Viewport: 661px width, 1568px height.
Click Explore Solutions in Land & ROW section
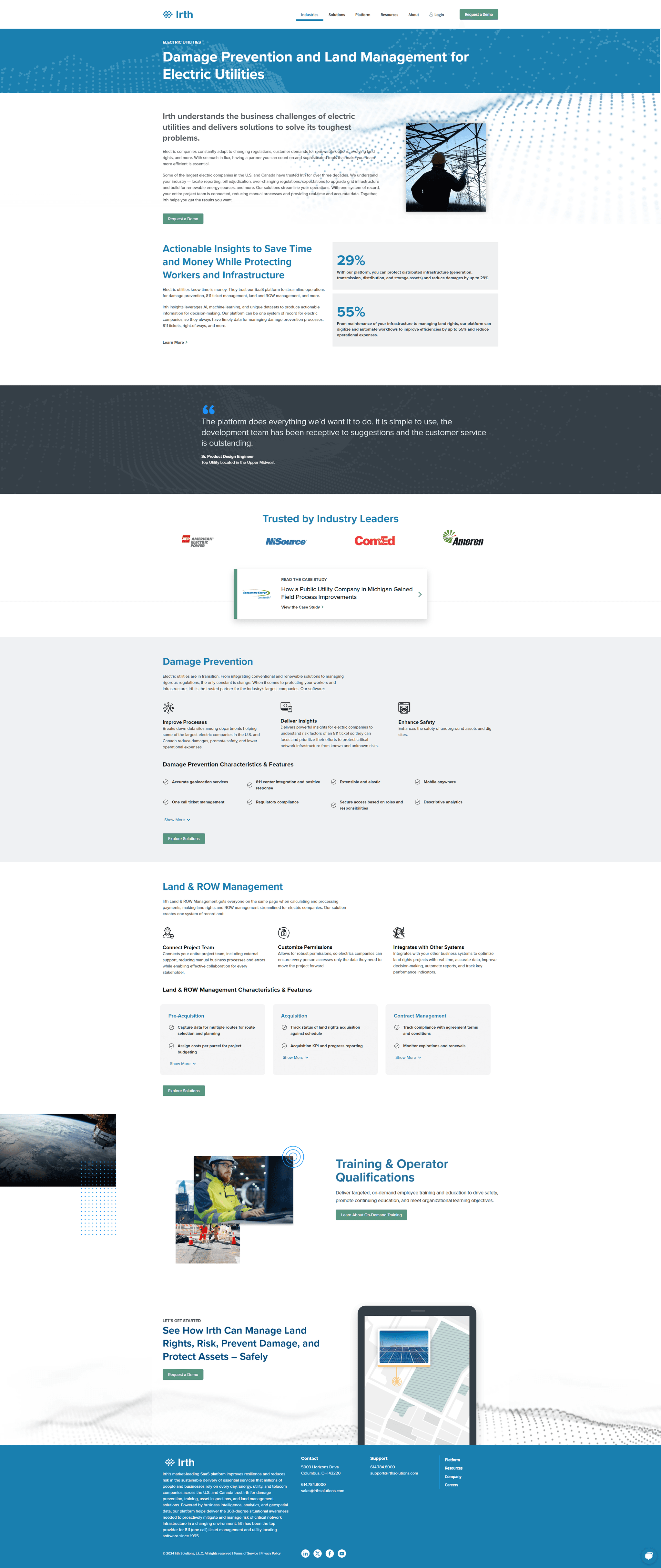(184, 1091)
